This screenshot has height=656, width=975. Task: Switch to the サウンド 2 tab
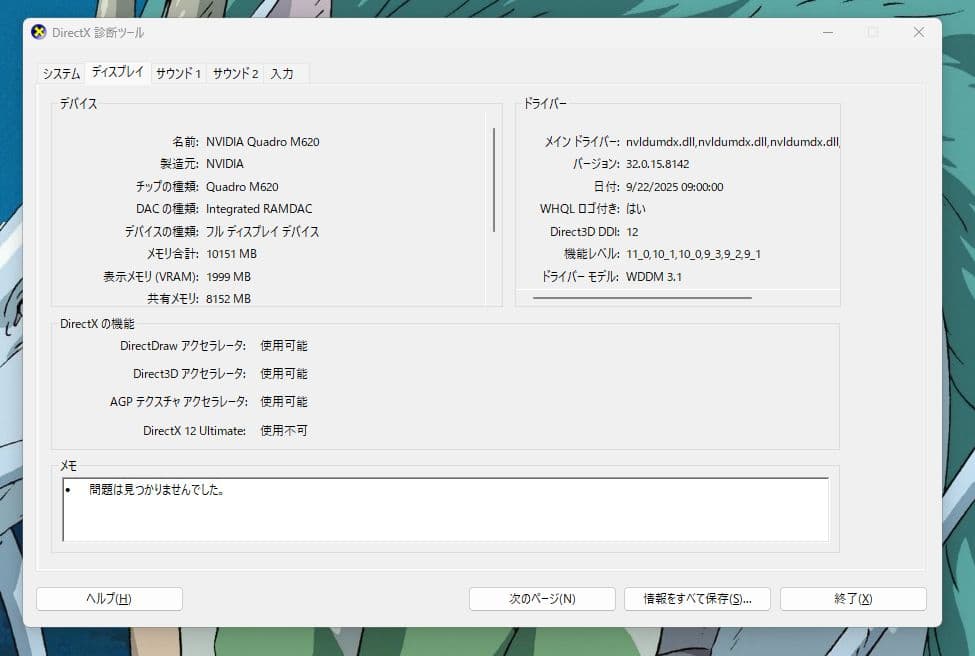coord(235,72)
